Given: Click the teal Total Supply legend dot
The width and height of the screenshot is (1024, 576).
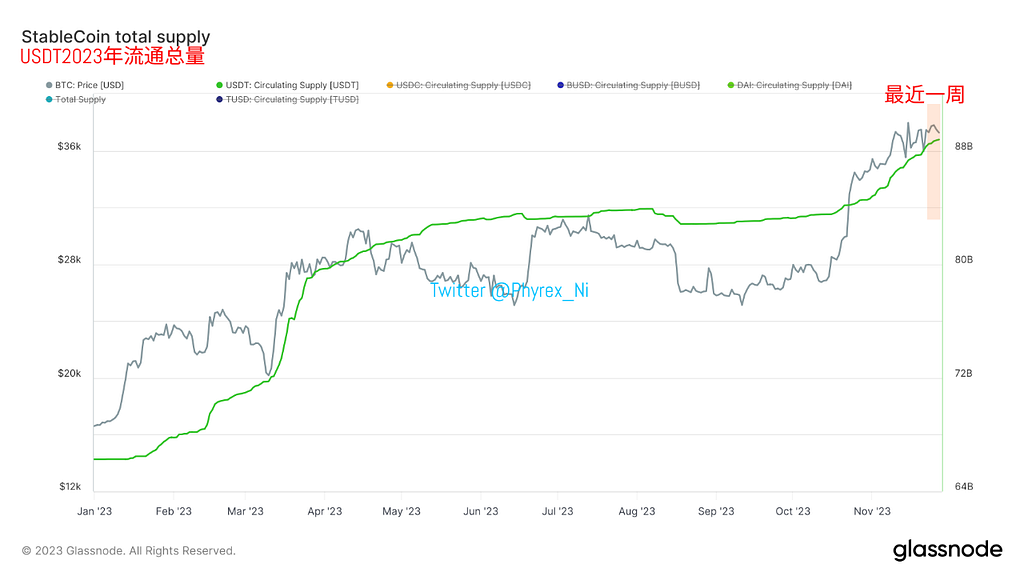Looking at the screenshot, I should pos(49,100).
